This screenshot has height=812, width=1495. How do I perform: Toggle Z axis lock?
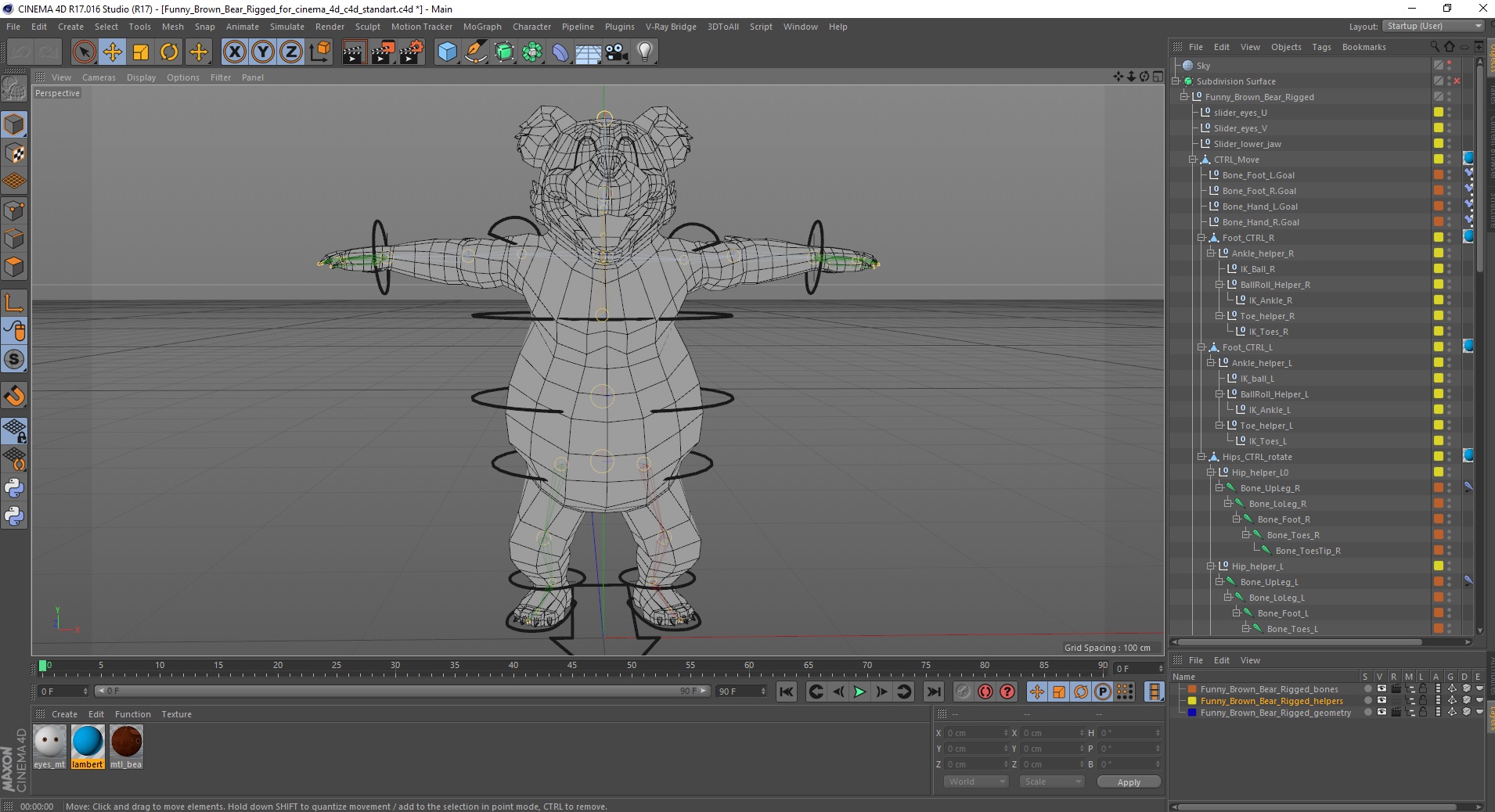tap(291, 52)
